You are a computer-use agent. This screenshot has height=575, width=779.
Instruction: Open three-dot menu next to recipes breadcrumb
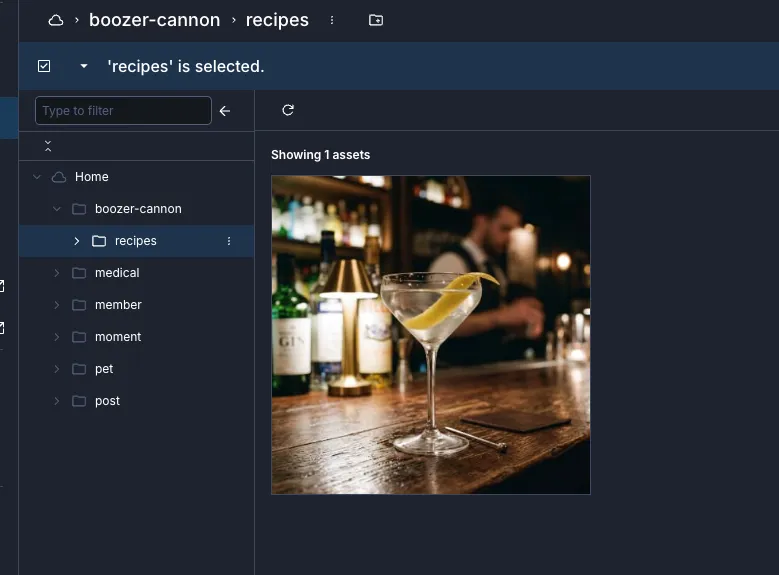click(x=332, y=20)
